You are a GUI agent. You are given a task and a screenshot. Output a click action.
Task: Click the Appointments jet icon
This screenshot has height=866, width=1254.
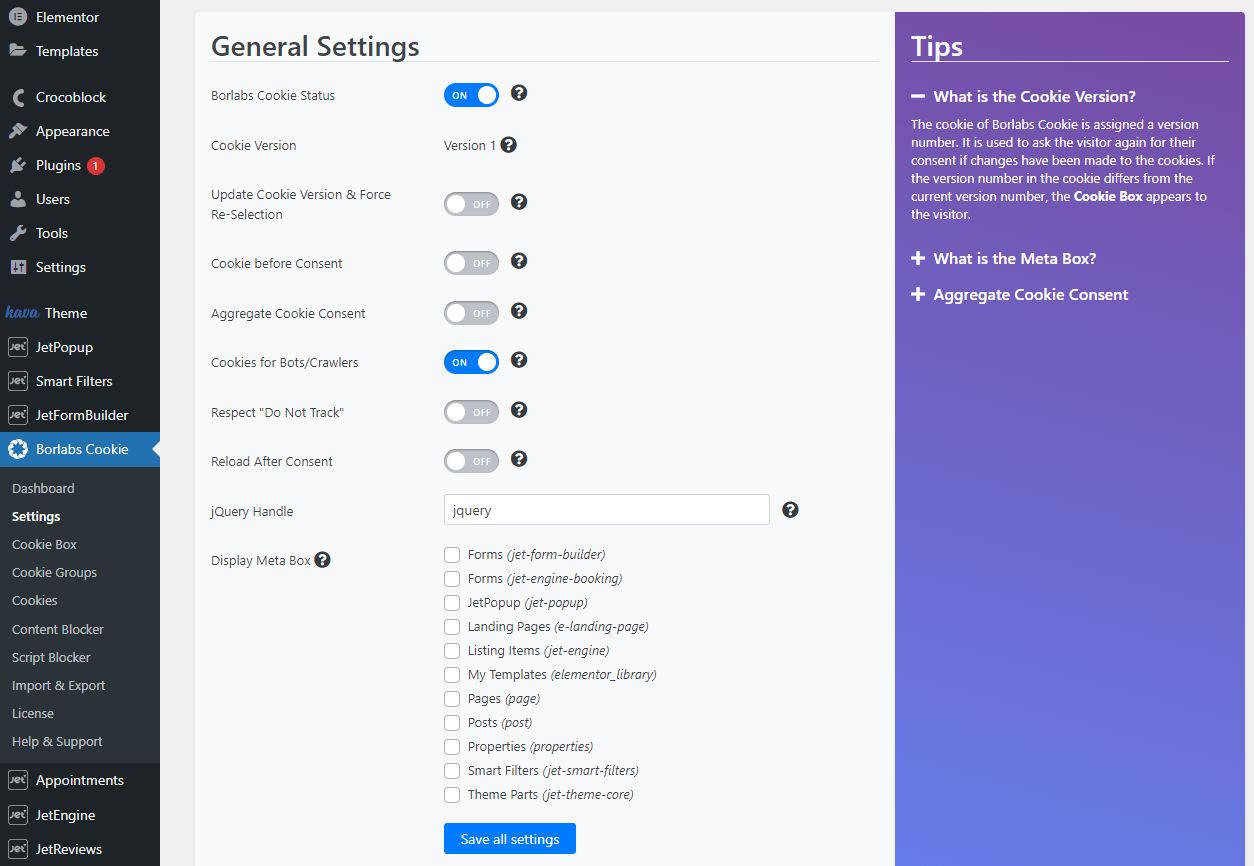[x=17, y=780]
